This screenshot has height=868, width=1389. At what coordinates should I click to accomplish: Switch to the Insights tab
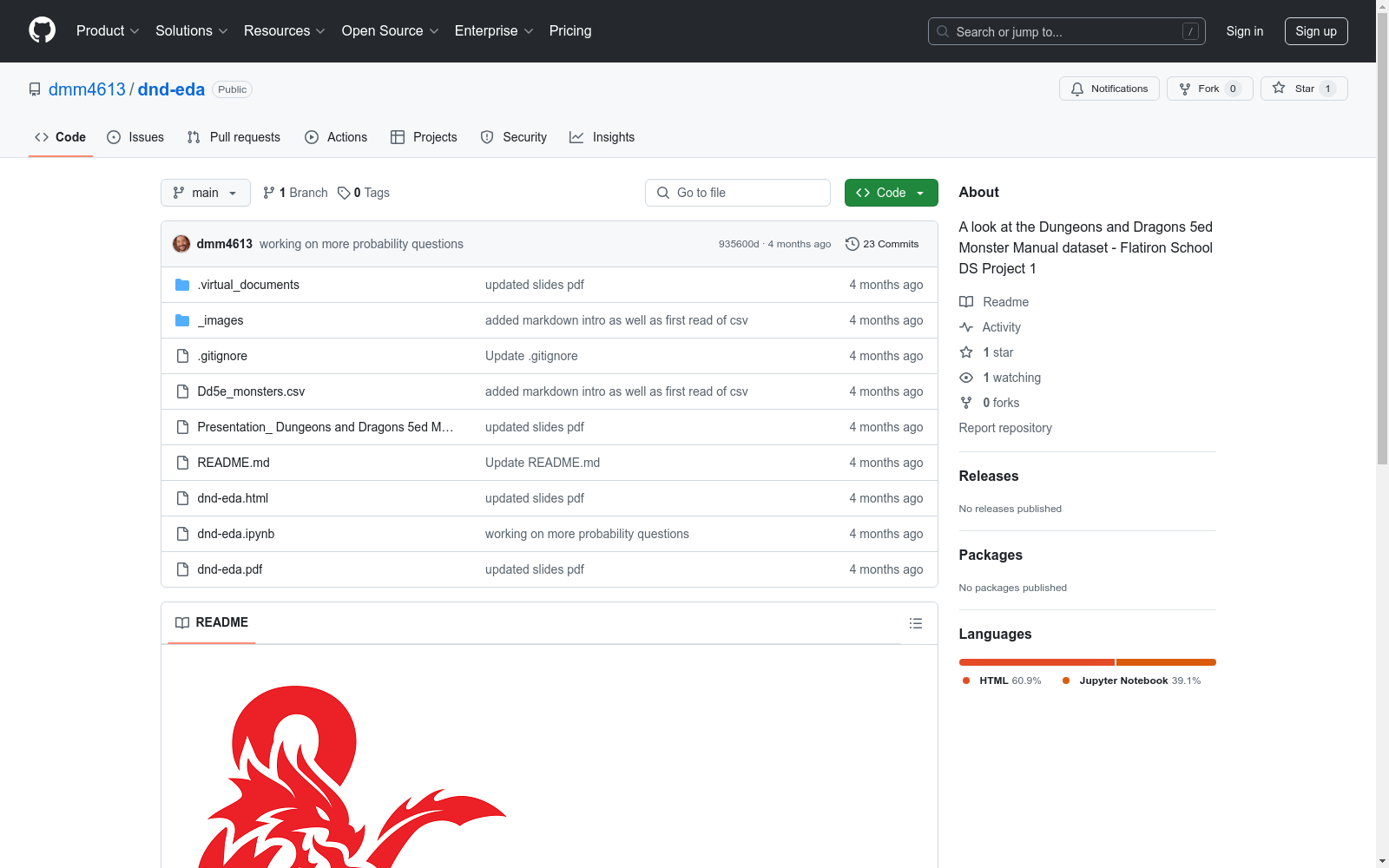click(602, 137)
